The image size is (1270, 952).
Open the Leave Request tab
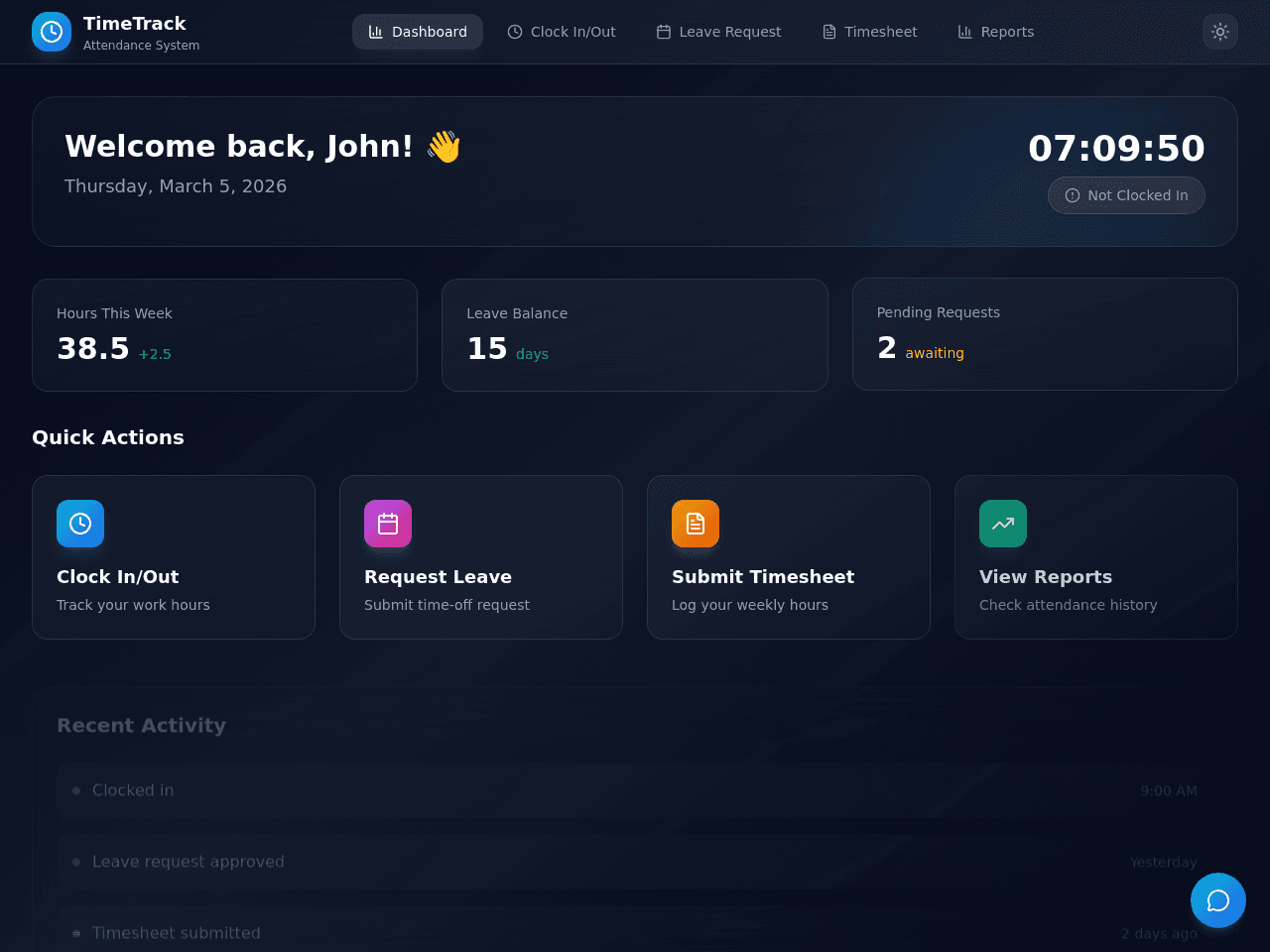tap(718, 32)
